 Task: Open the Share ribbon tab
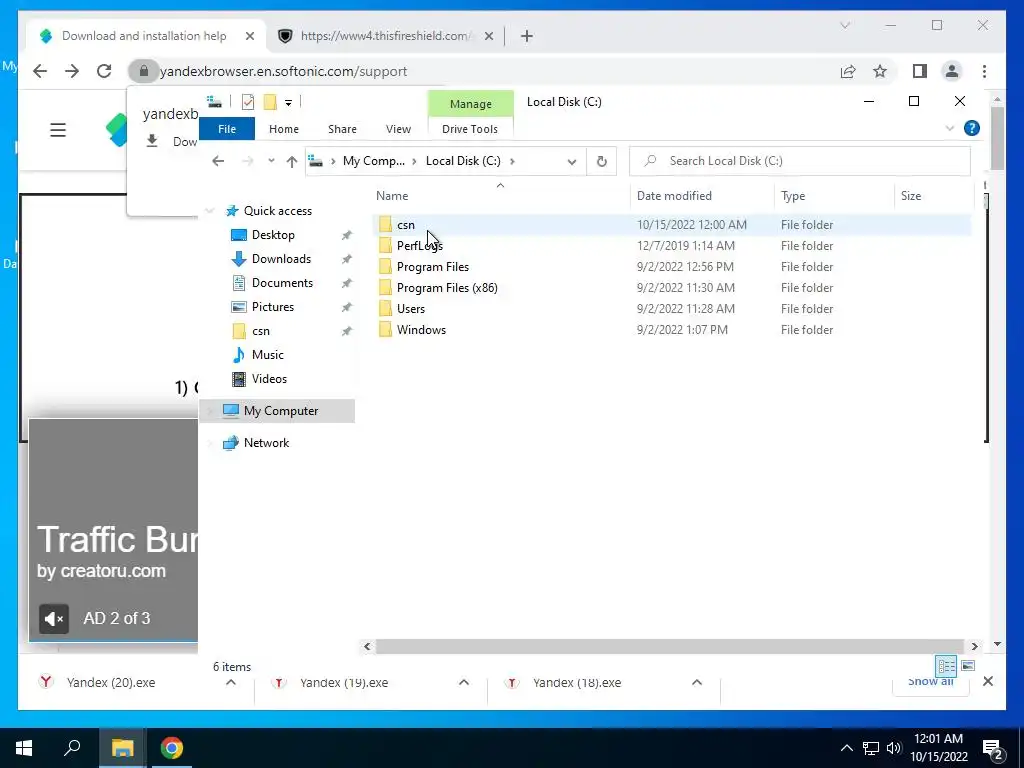pyautogui.click(x=342, y=129)
